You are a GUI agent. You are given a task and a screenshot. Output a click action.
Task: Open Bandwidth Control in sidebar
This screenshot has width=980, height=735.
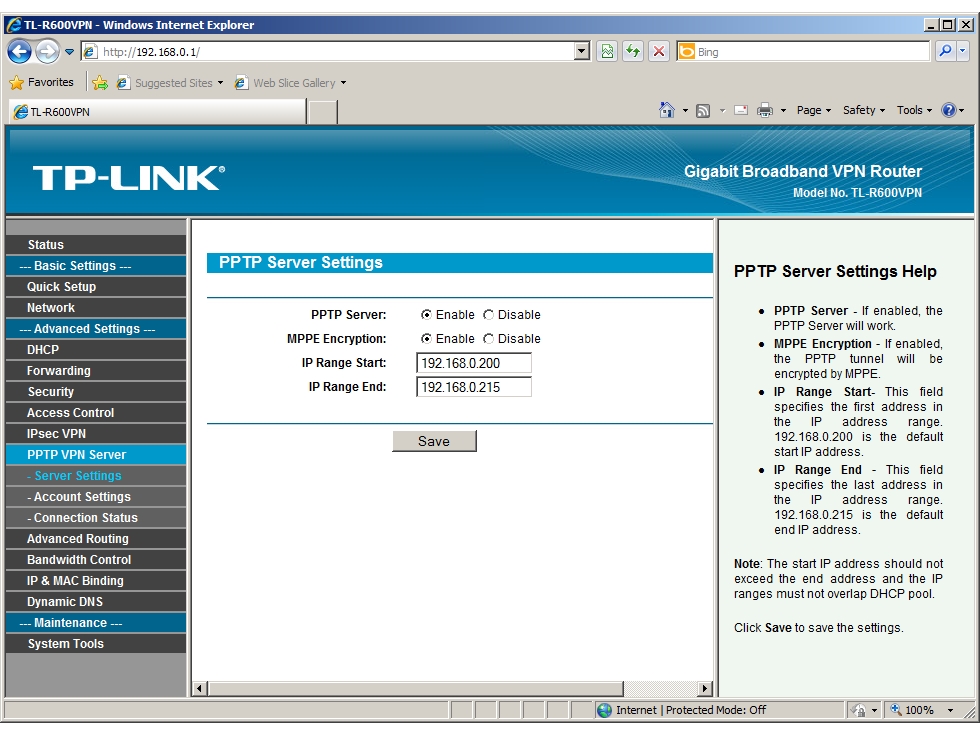(96, 560)
